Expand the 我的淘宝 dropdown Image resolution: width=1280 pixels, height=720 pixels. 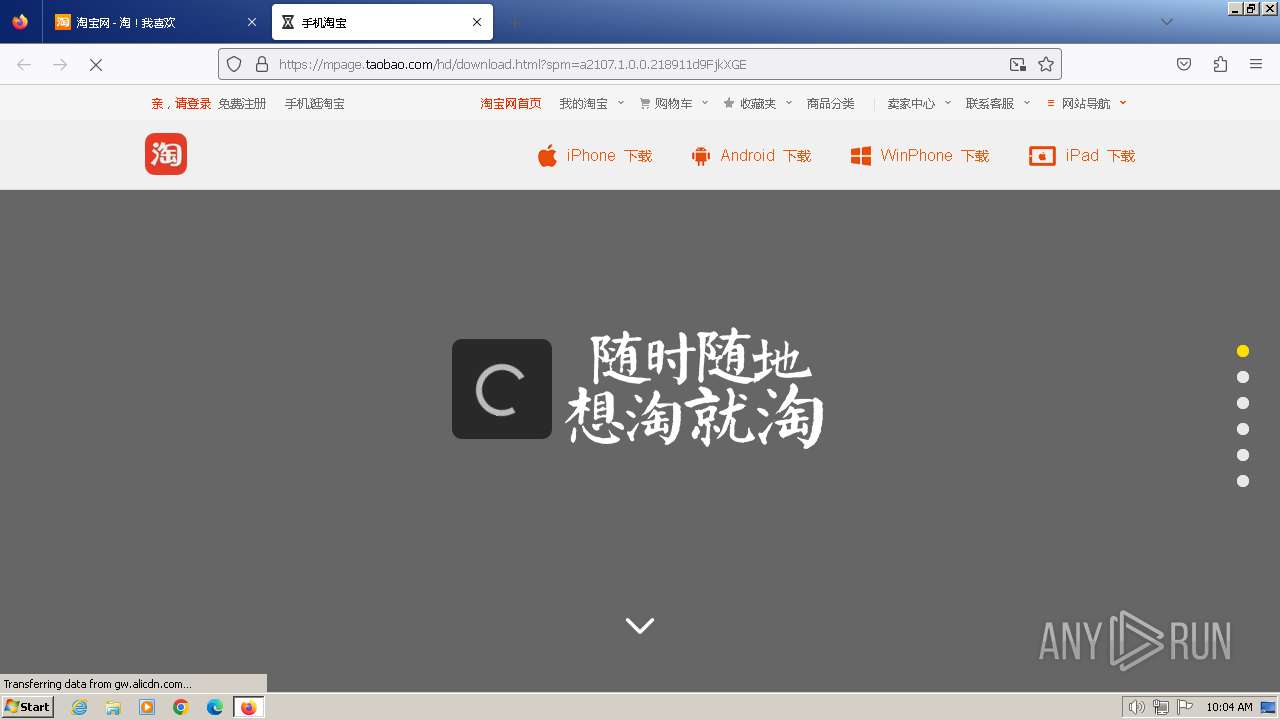coord(591,103)
